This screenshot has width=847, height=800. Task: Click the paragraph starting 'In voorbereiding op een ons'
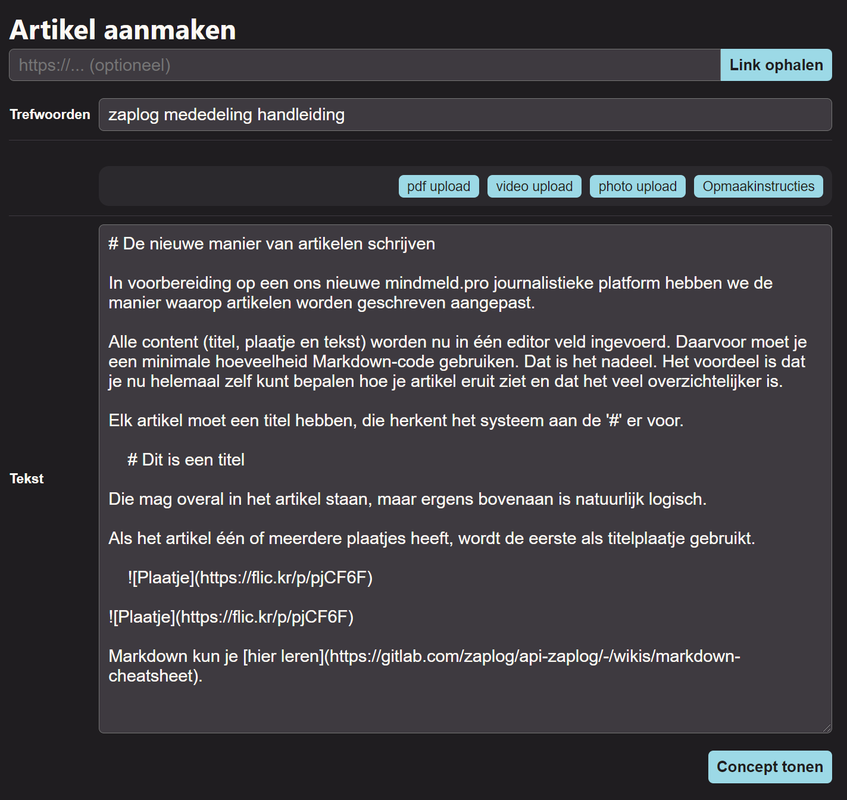tap(440, 293)
